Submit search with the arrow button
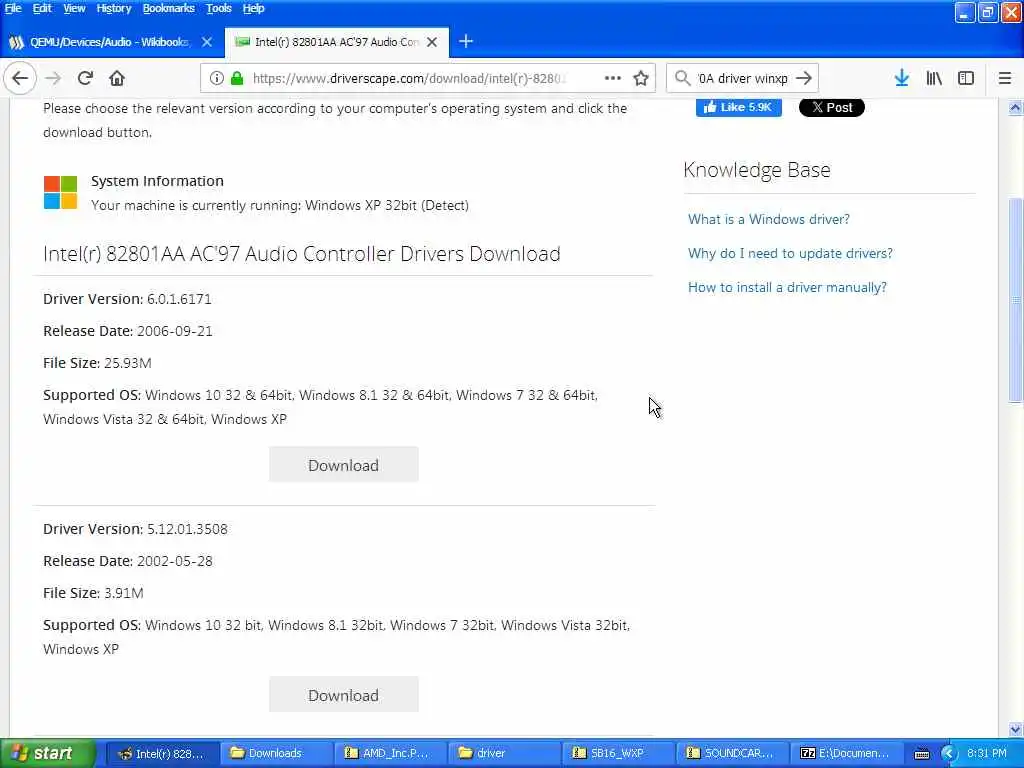 [x=804, y=78]
